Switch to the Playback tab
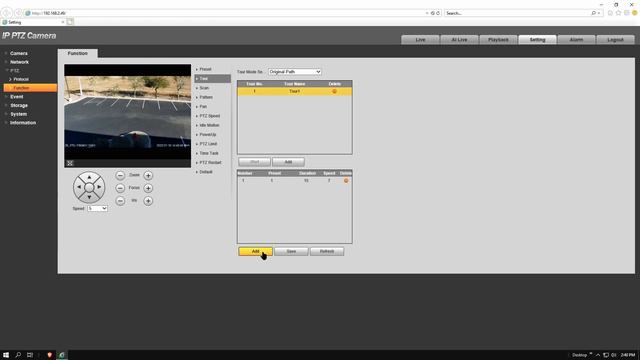The width and height of the screenshot is (640, 360). tap(498, 40)
